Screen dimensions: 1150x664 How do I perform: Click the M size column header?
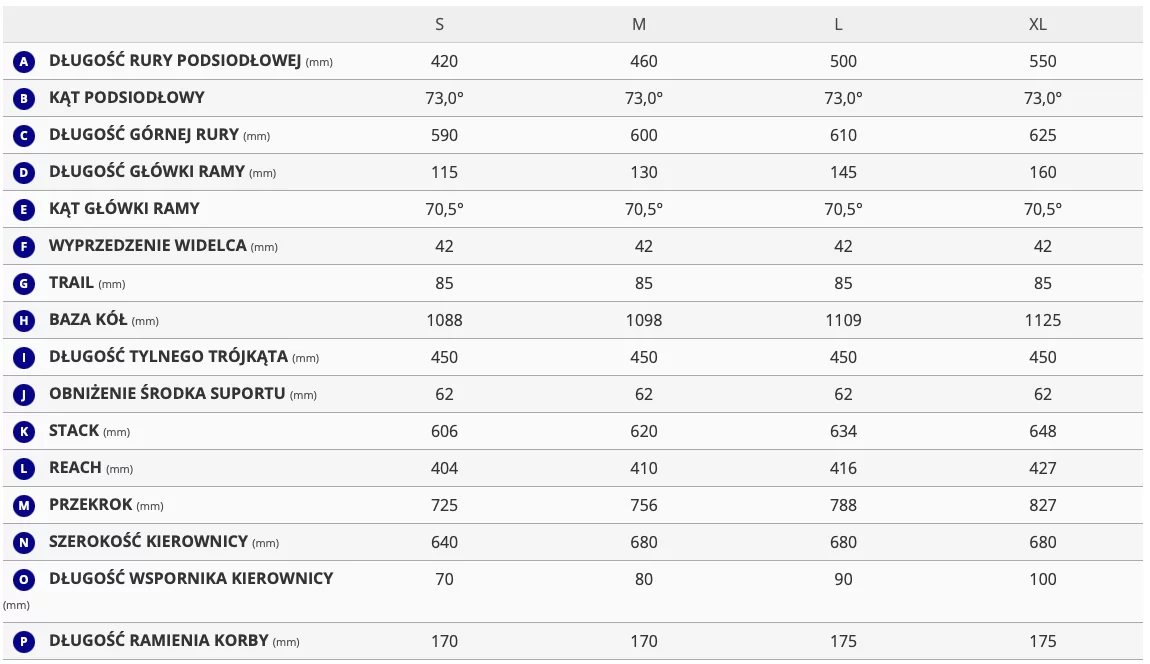(639, 24)
